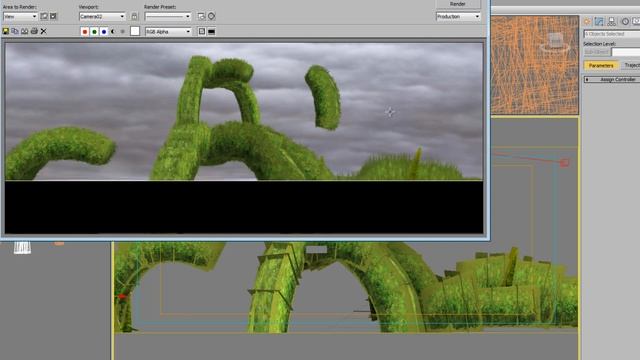Click the Auto Region Selected icon
The image size is (640, 360).
click(x=53, y=16)
